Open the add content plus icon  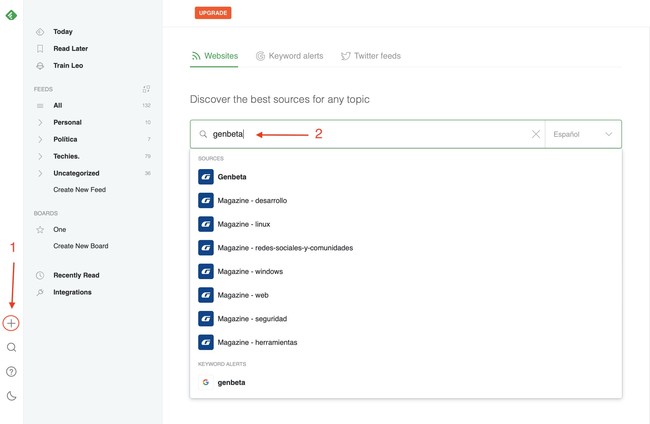click(x=11, y=323)
